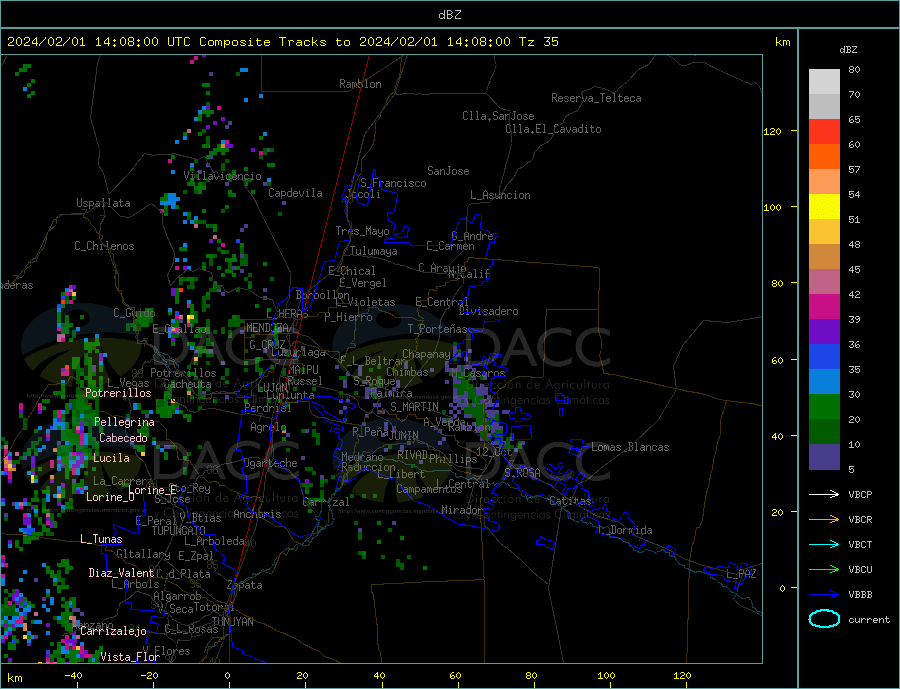Click the 'Pellegrina' label
Viewport: 900px width, 689px height.
[x=124, y=421]
